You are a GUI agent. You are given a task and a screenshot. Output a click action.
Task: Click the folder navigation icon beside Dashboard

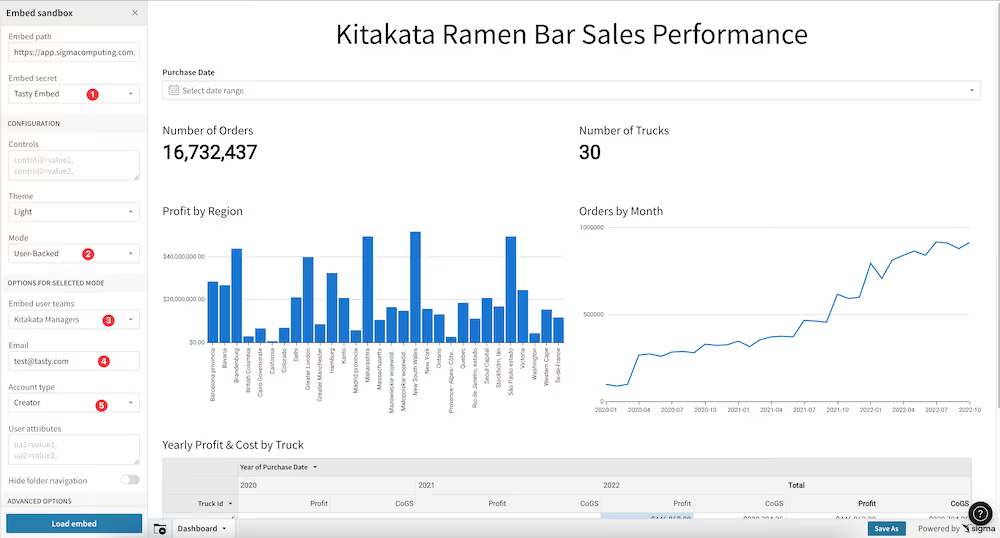coord(160,528)
